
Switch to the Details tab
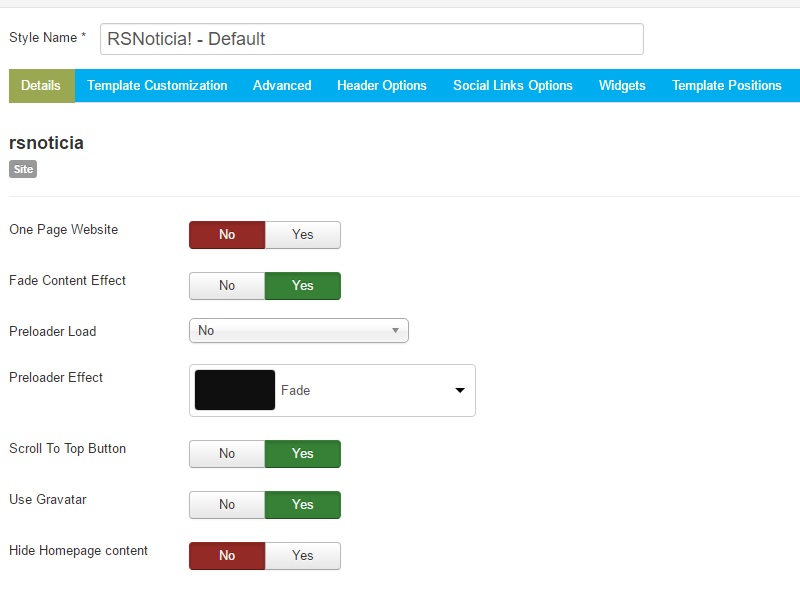41,86
